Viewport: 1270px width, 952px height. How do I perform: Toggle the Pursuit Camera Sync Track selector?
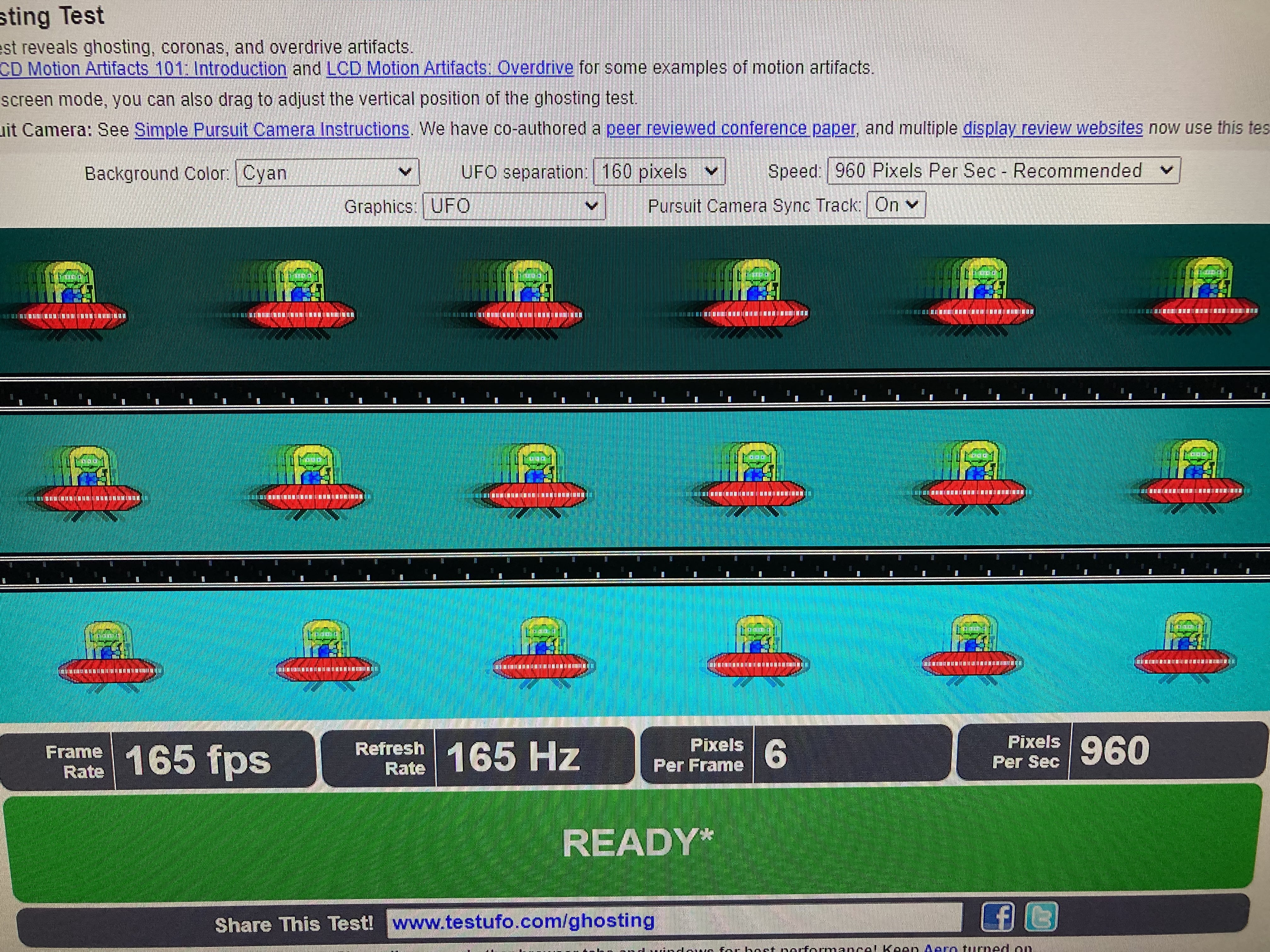[896, 204]
